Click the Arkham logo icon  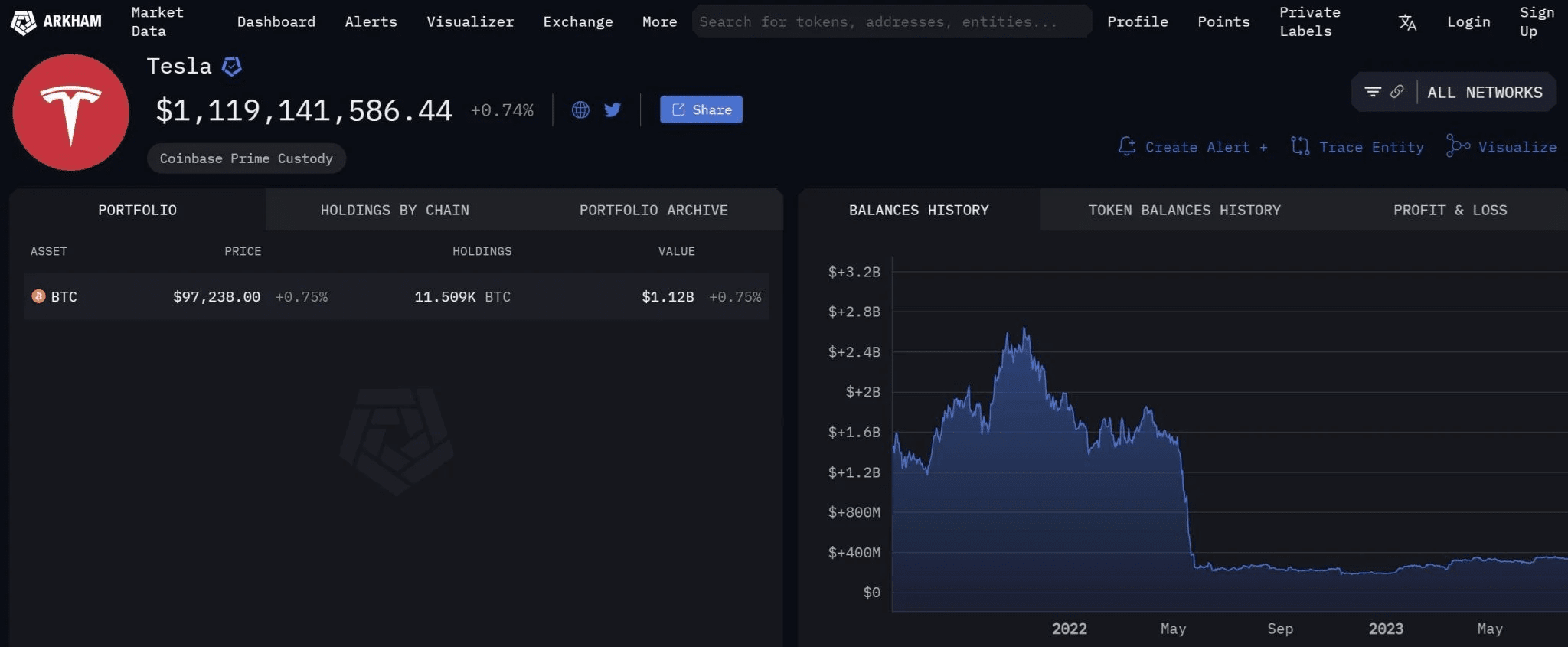[x=23, y=22]
